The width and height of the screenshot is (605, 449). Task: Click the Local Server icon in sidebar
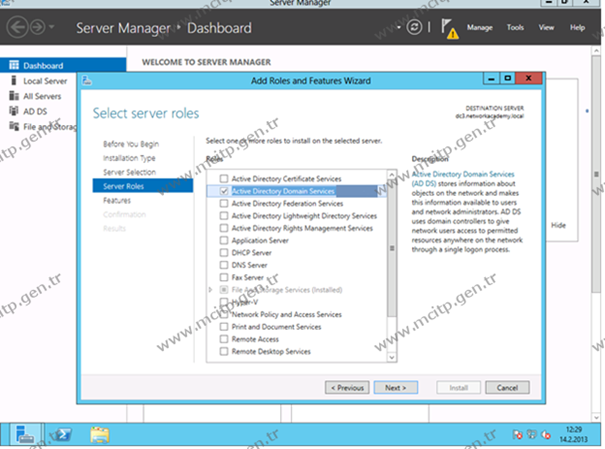pos(14,80)
